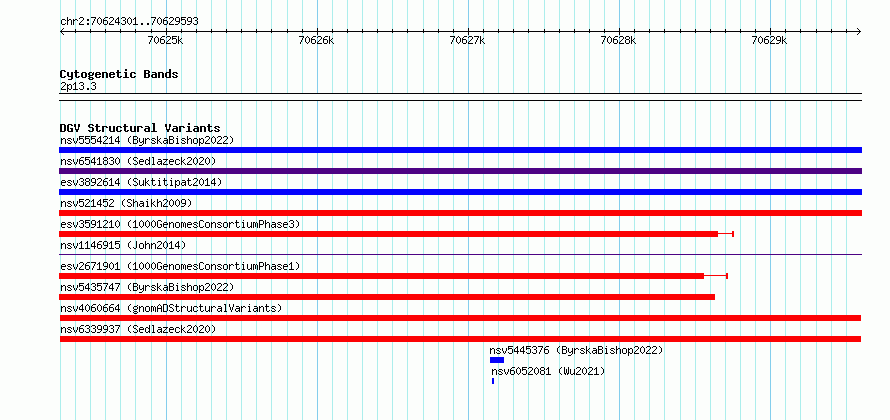The height and width of the screenshot is (420, 890).
Task: Open nsv6339937 (Sedlazeck2020) label
Action: click(x=138, y=329)
